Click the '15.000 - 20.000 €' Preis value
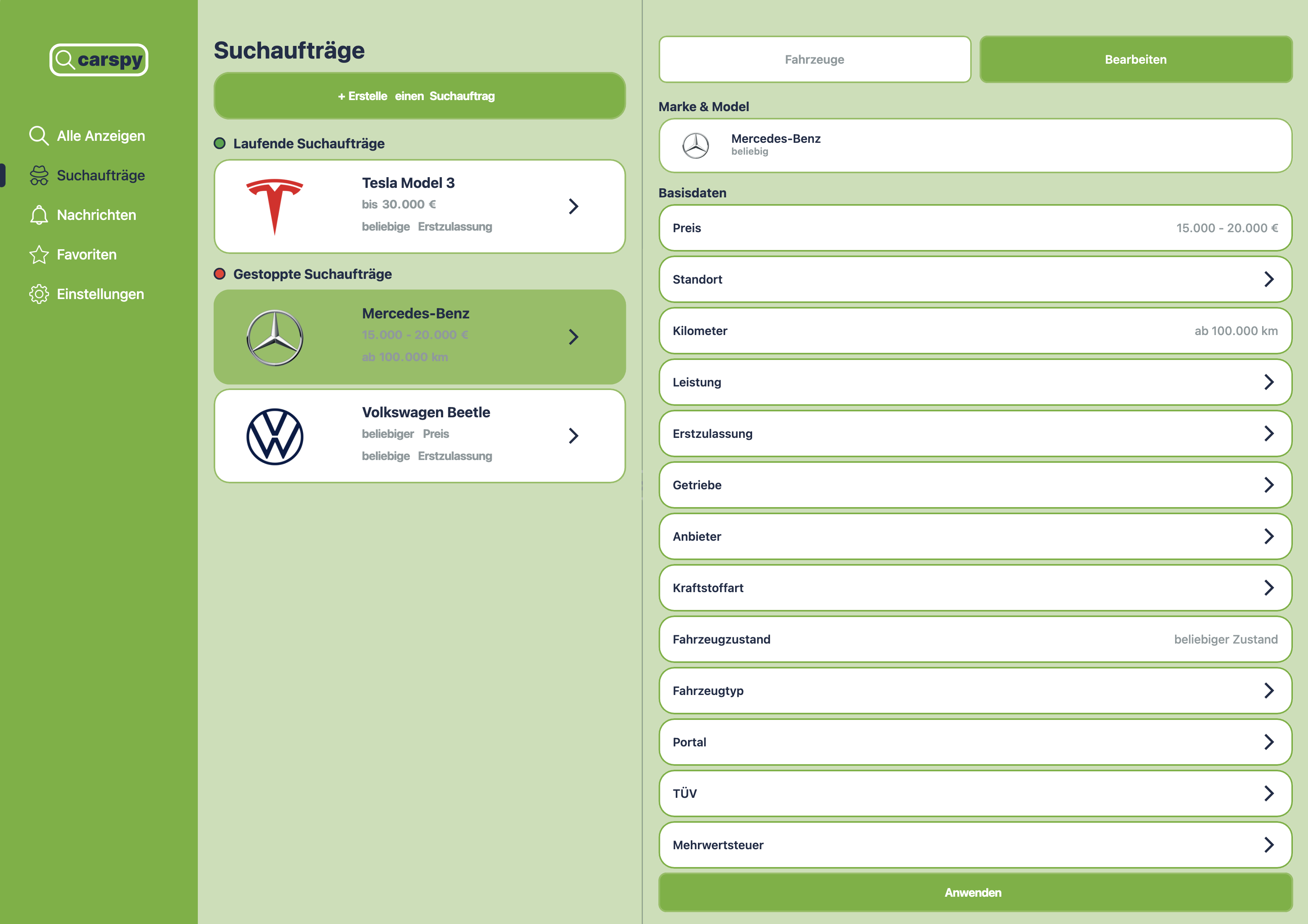Viewport: 1308px width, 924px height. [x=1227, y=228]
